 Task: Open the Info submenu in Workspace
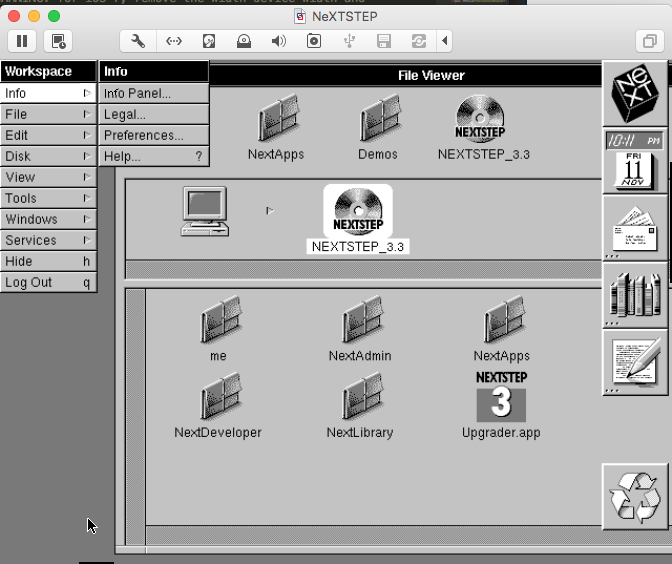(x=48, y=93)
